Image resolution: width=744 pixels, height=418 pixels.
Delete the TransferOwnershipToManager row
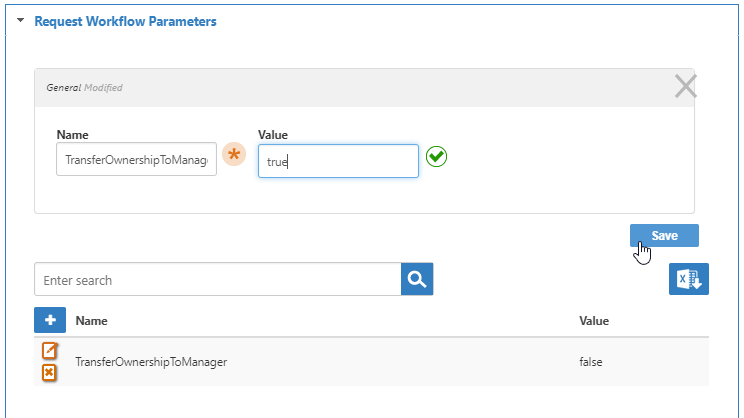coord(49,372)
